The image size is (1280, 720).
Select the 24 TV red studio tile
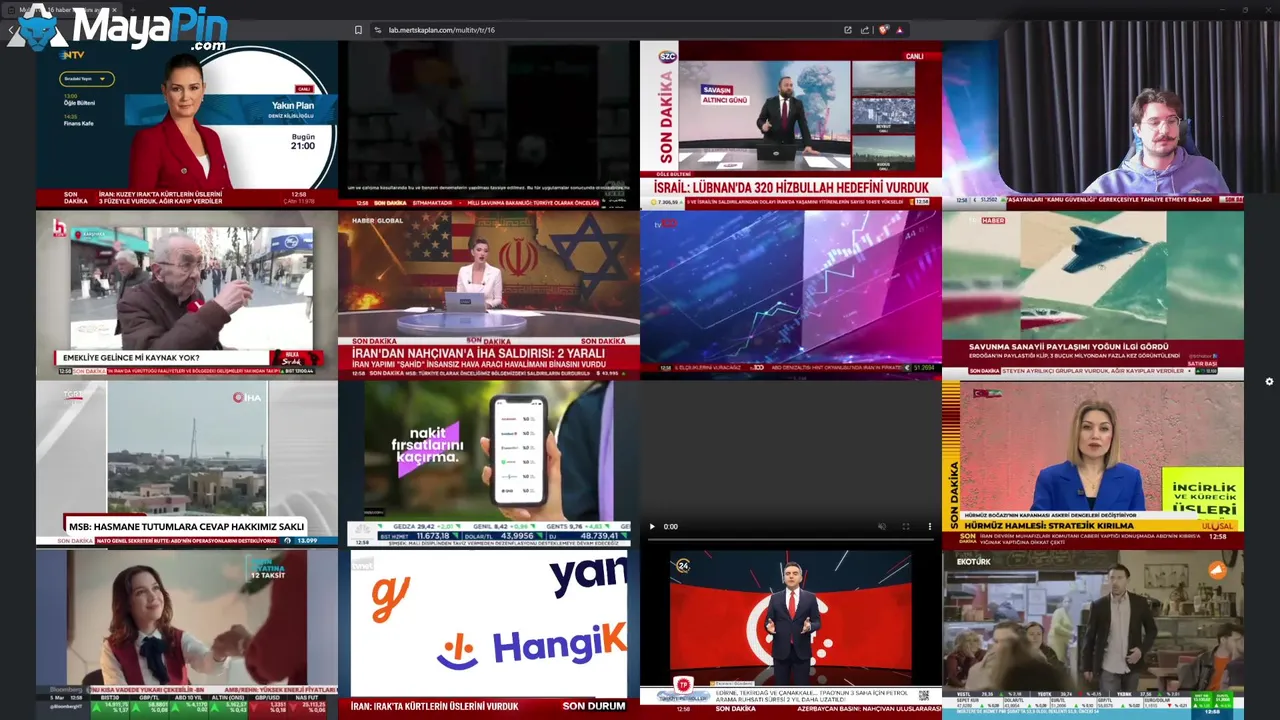pyautogui.click(x=791, y=634)
